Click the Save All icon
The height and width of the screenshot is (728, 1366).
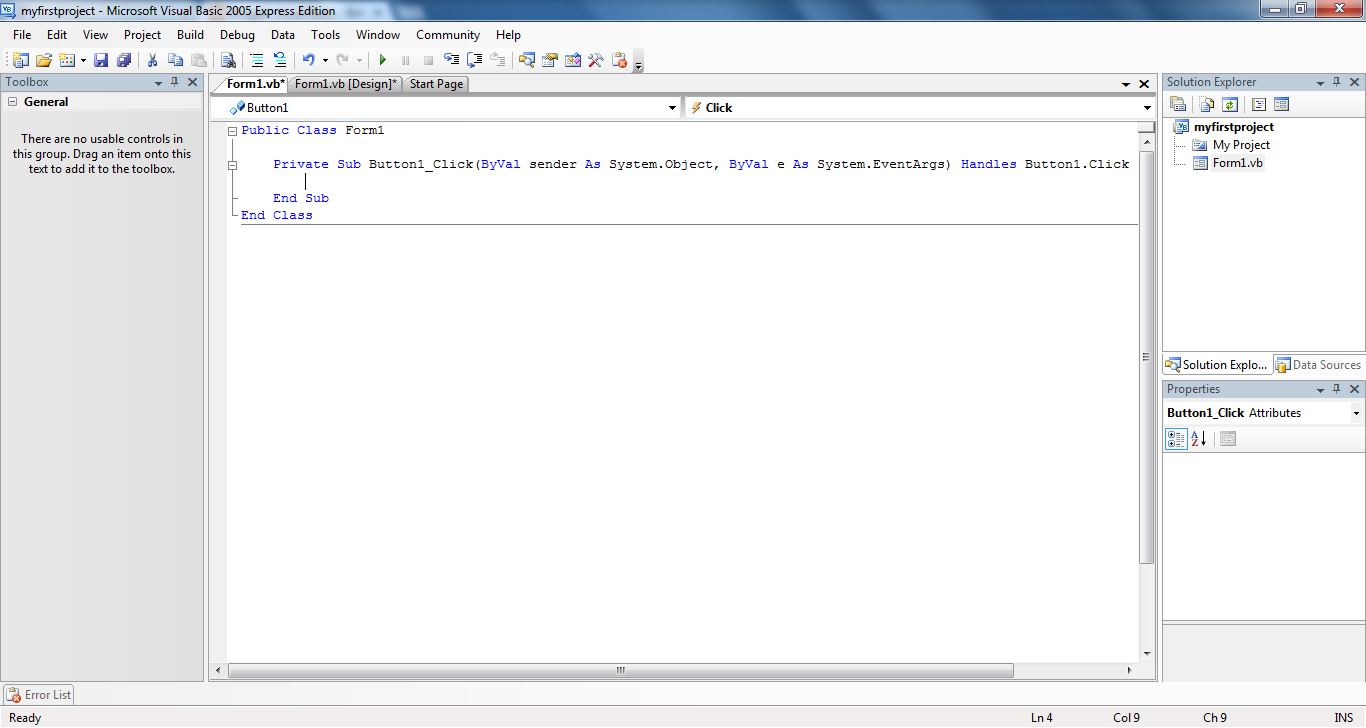click(124, 60)
